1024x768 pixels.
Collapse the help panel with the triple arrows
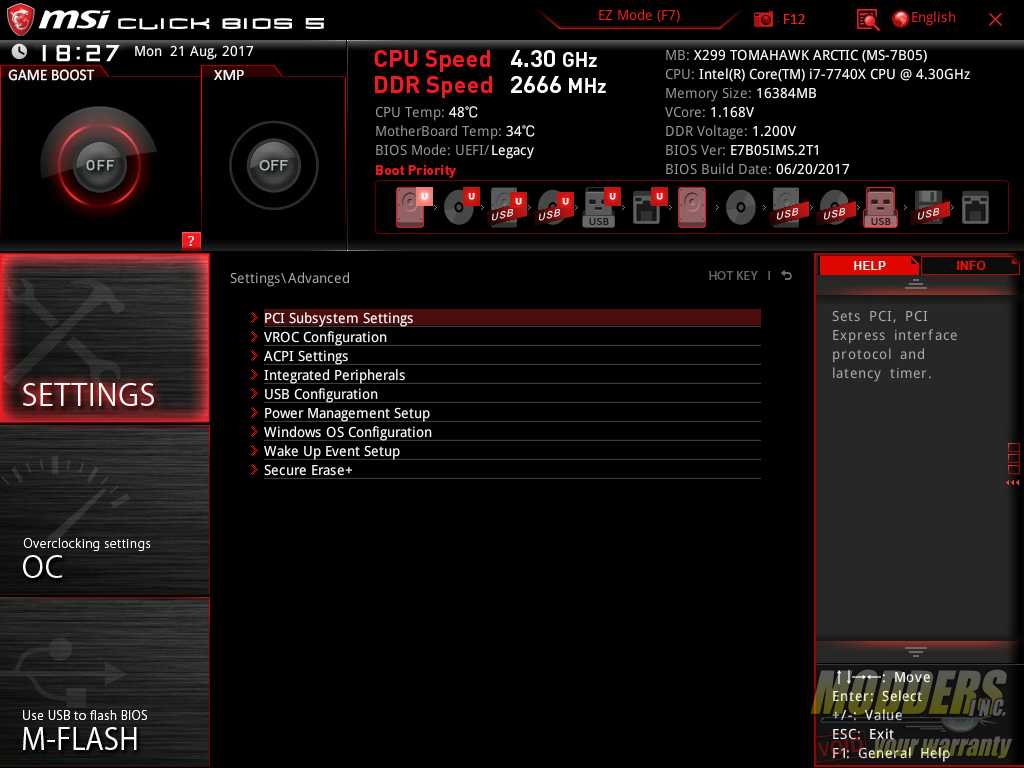click(1012, 483)
